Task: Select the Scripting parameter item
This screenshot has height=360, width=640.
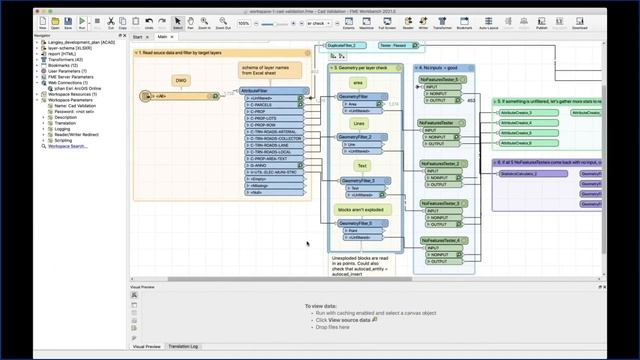Action: tap(63, 140)
